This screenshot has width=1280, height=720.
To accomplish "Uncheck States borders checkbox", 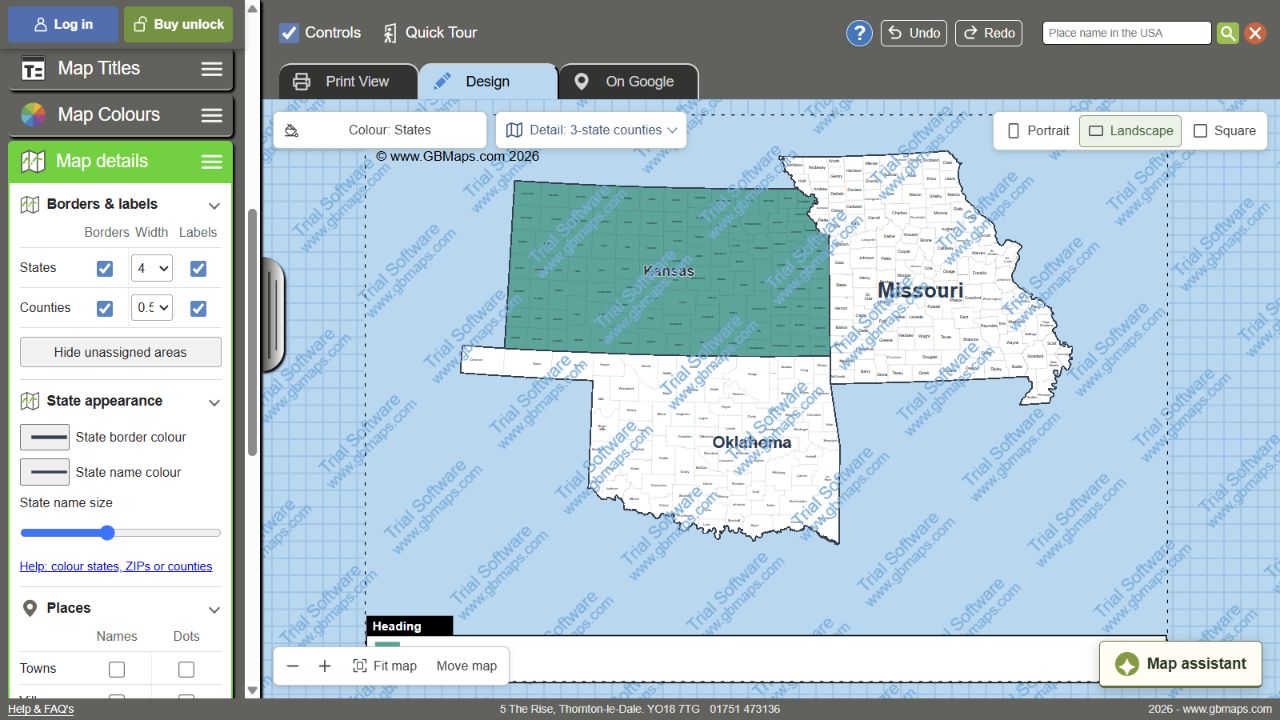I will pyautogui.click(x=105, y=268).
